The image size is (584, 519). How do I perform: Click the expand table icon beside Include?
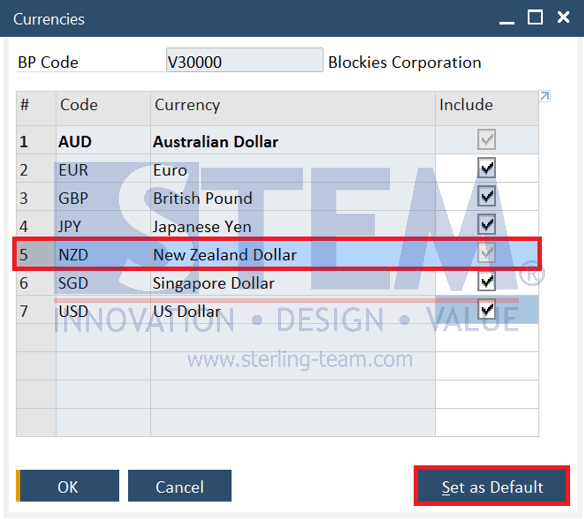[545, 96]
